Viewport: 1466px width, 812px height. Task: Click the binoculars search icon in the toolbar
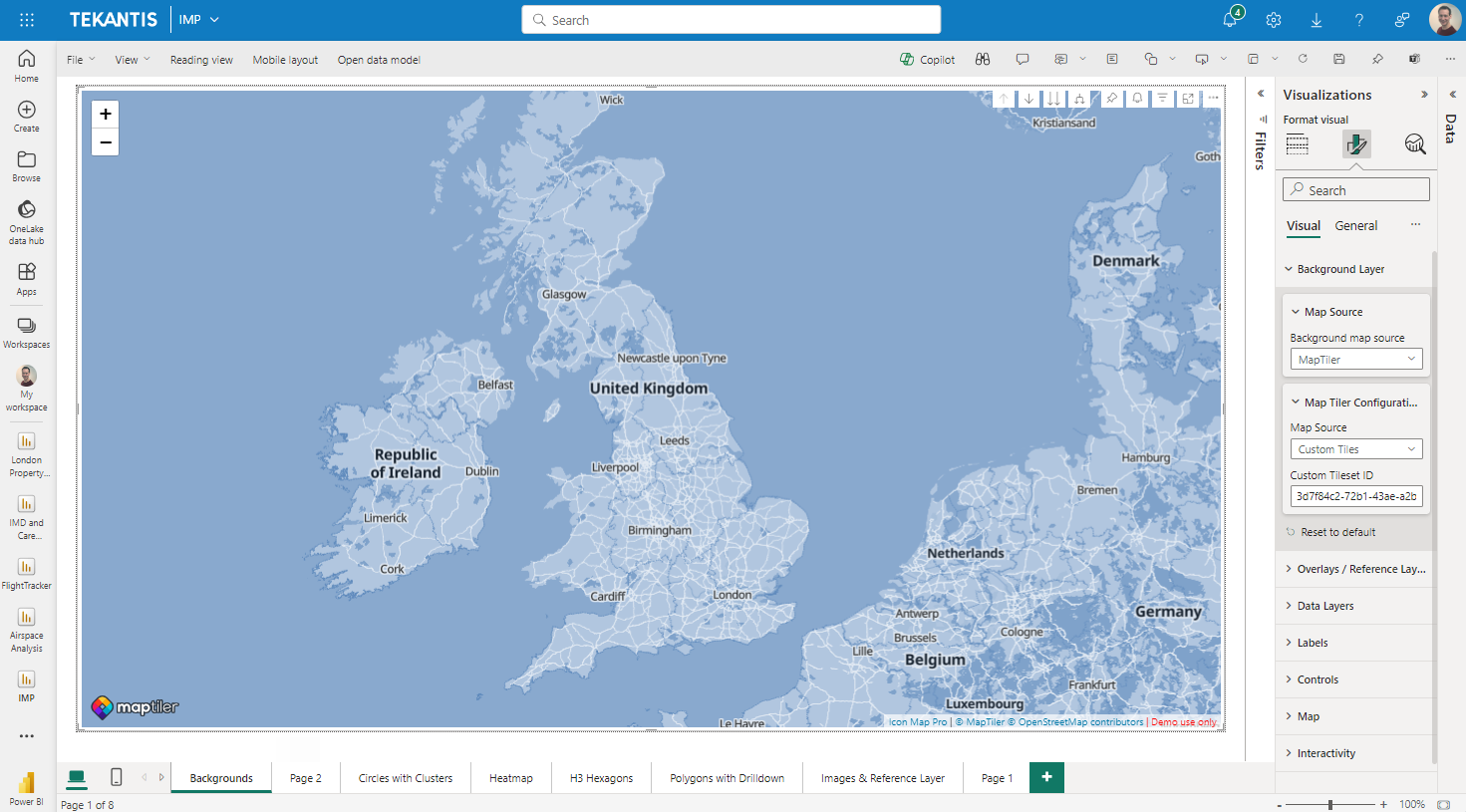(982, 59)
